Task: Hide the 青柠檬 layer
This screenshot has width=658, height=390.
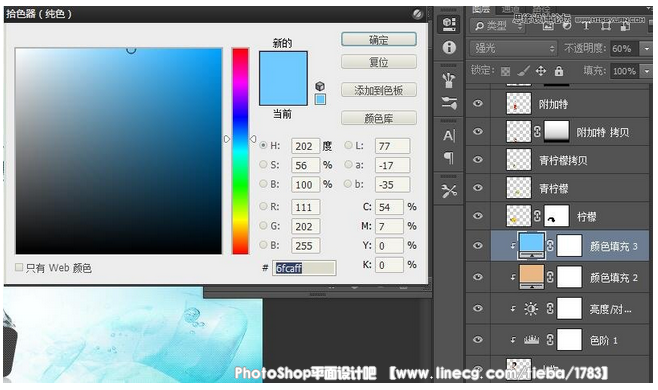Action: pyautogui.click(x=478, y=188)
